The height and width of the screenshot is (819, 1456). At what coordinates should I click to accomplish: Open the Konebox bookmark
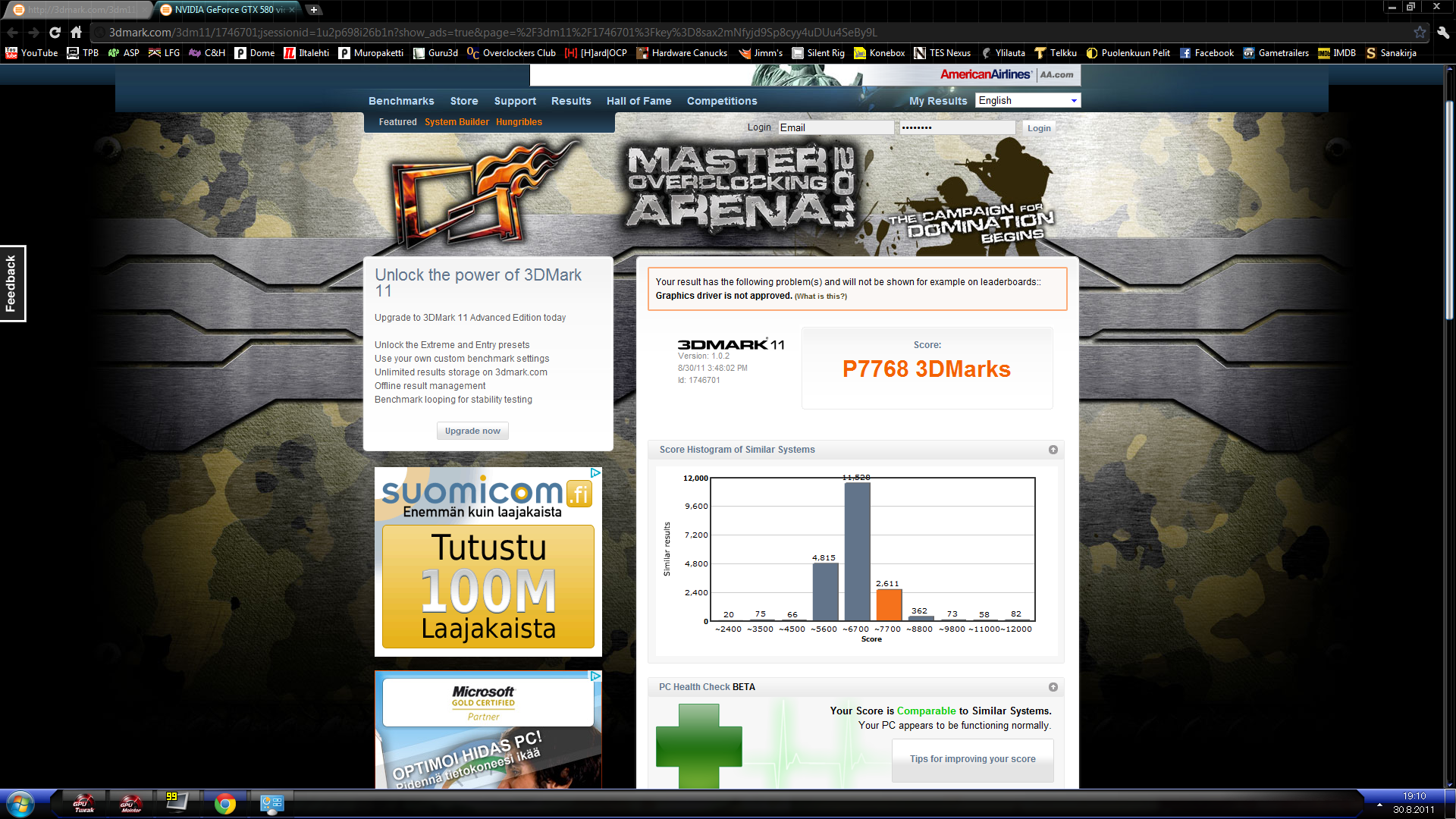880,53
